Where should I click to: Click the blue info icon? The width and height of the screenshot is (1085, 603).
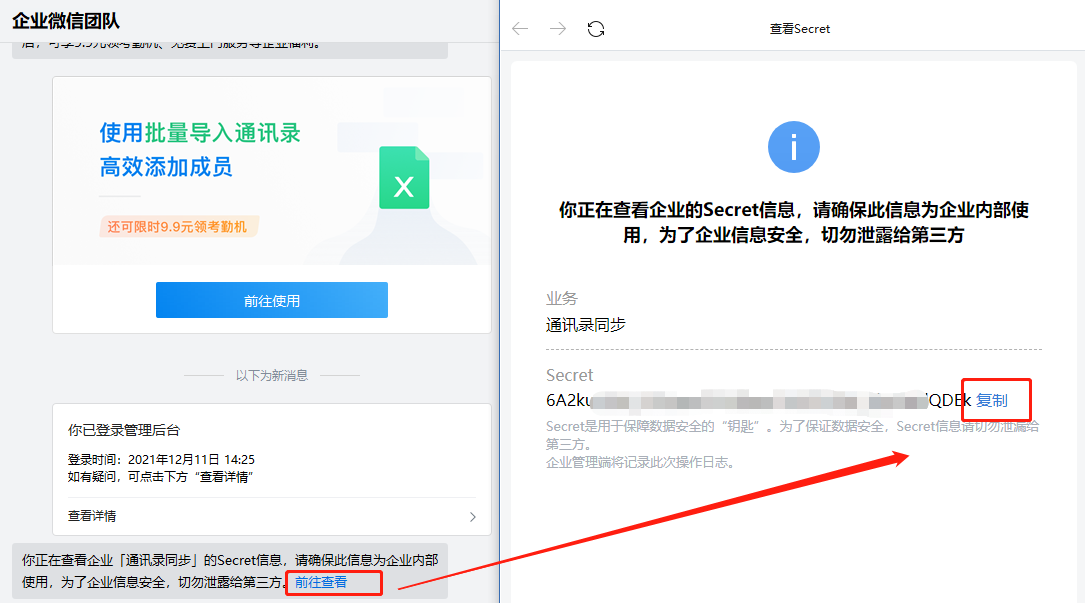coord(794,147)
